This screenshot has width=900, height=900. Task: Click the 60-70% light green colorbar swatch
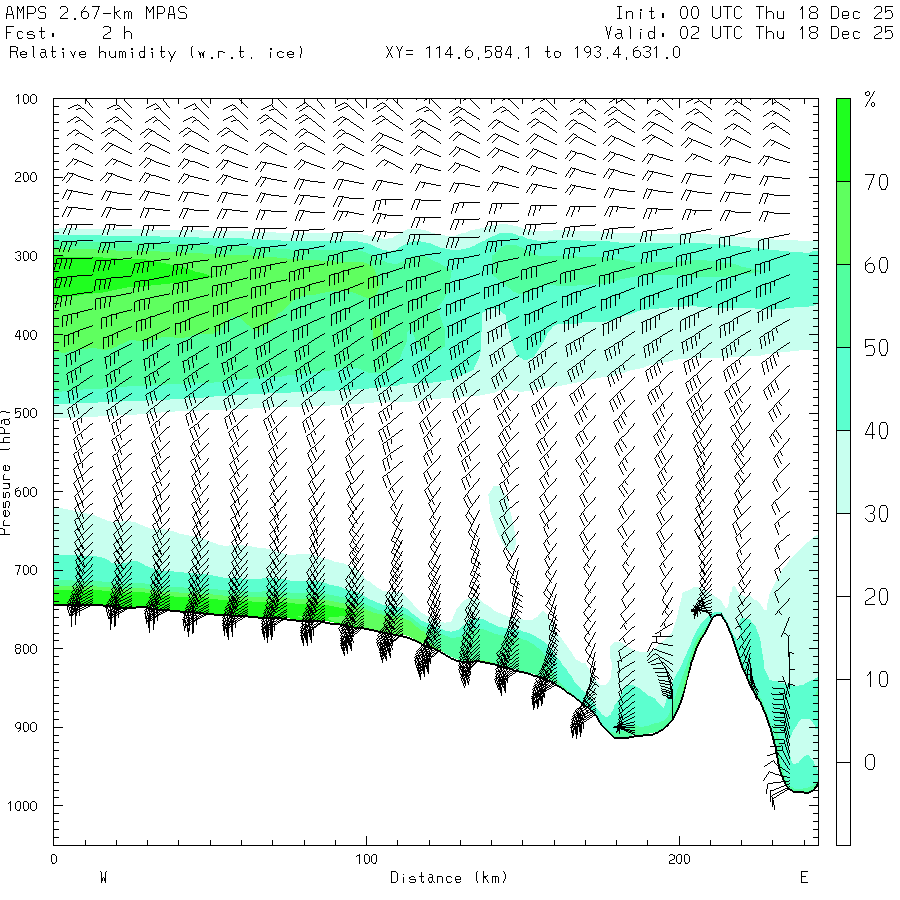[843, 223]
